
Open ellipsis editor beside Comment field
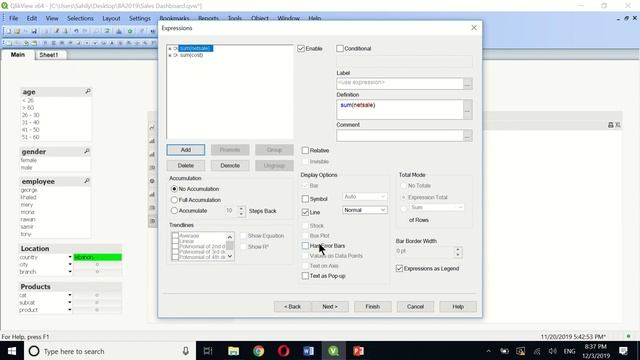[468, 136]
